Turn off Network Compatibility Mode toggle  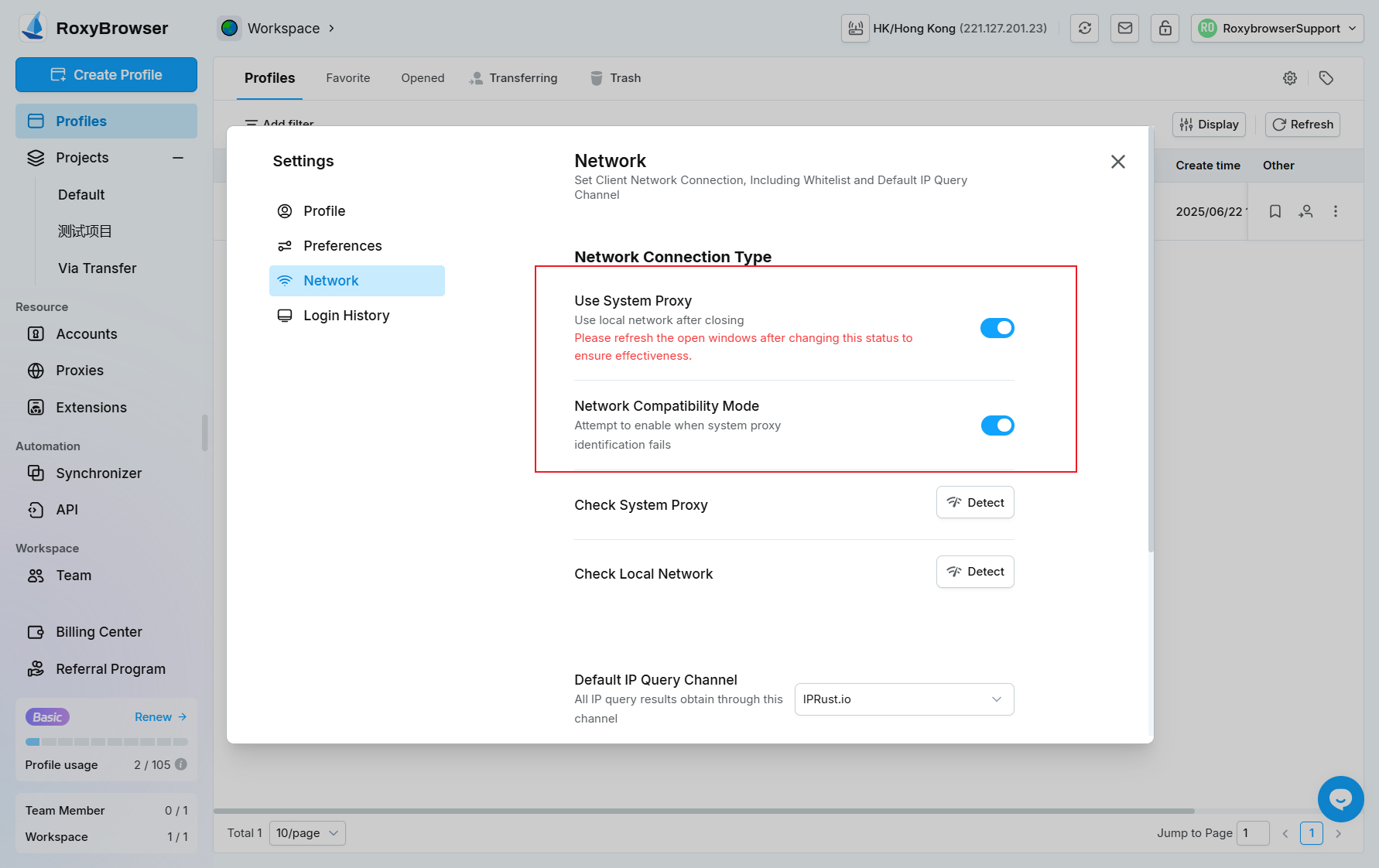tap(997, 425)
